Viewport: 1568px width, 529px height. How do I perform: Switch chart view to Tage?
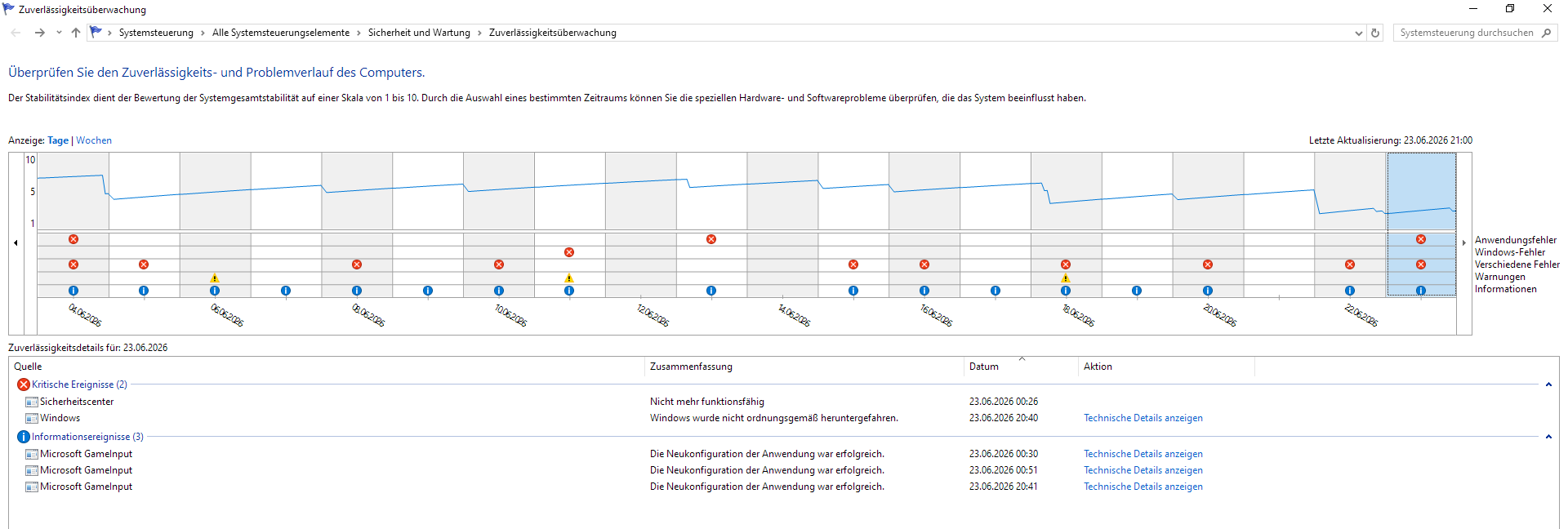58,140
